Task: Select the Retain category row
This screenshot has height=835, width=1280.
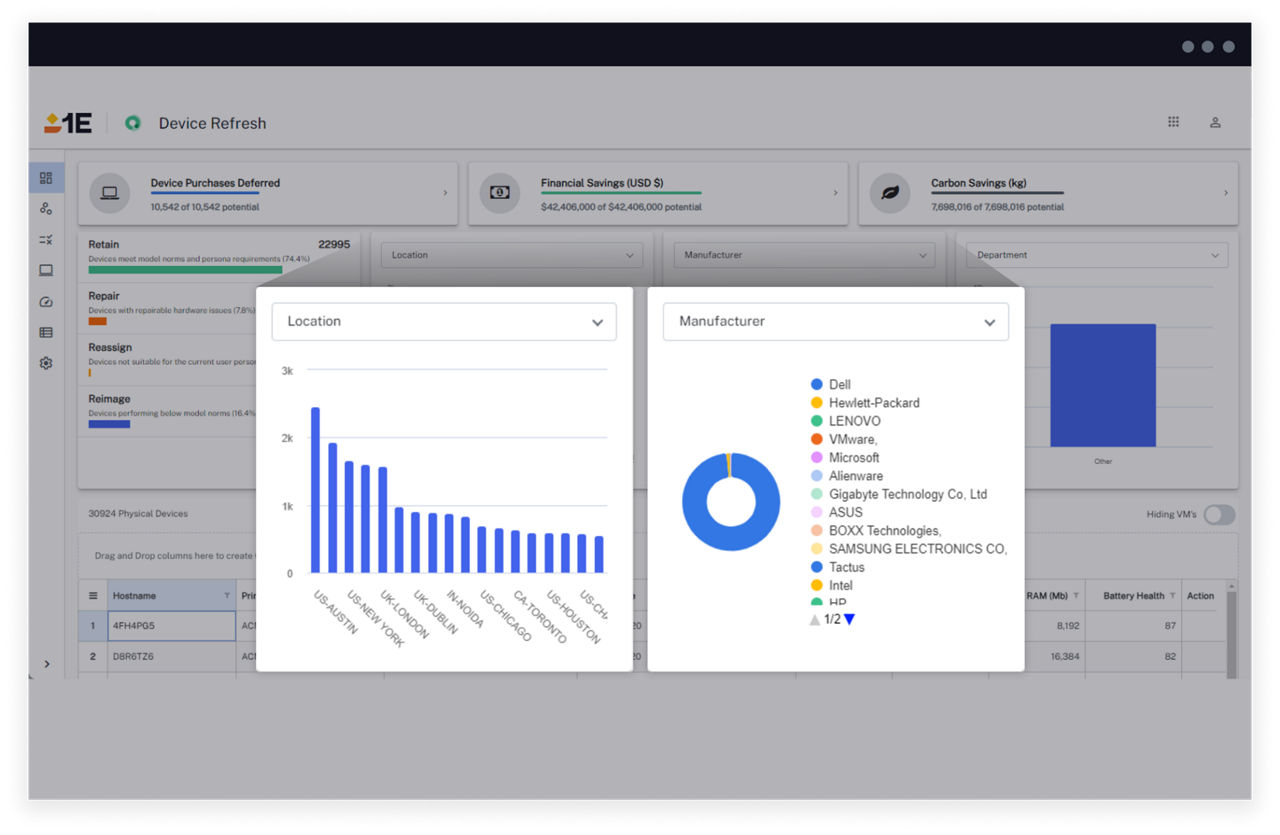Action: pyautogui.click(x=219, y=257)
